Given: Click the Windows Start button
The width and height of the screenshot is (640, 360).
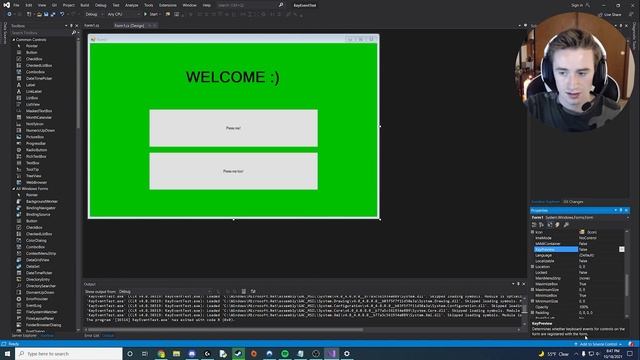Looking at the screenshot, I should point(7,353).
